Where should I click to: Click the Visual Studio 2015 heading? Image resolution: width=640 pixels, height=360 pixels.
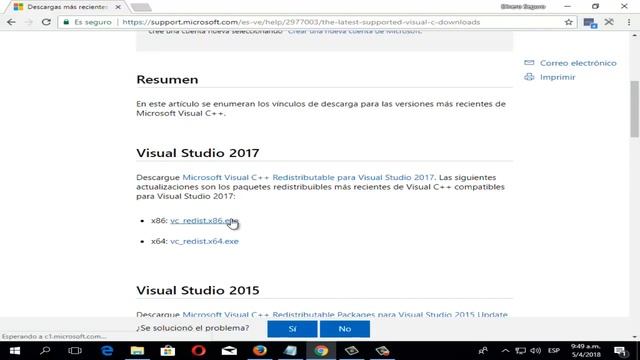[198, 291]
